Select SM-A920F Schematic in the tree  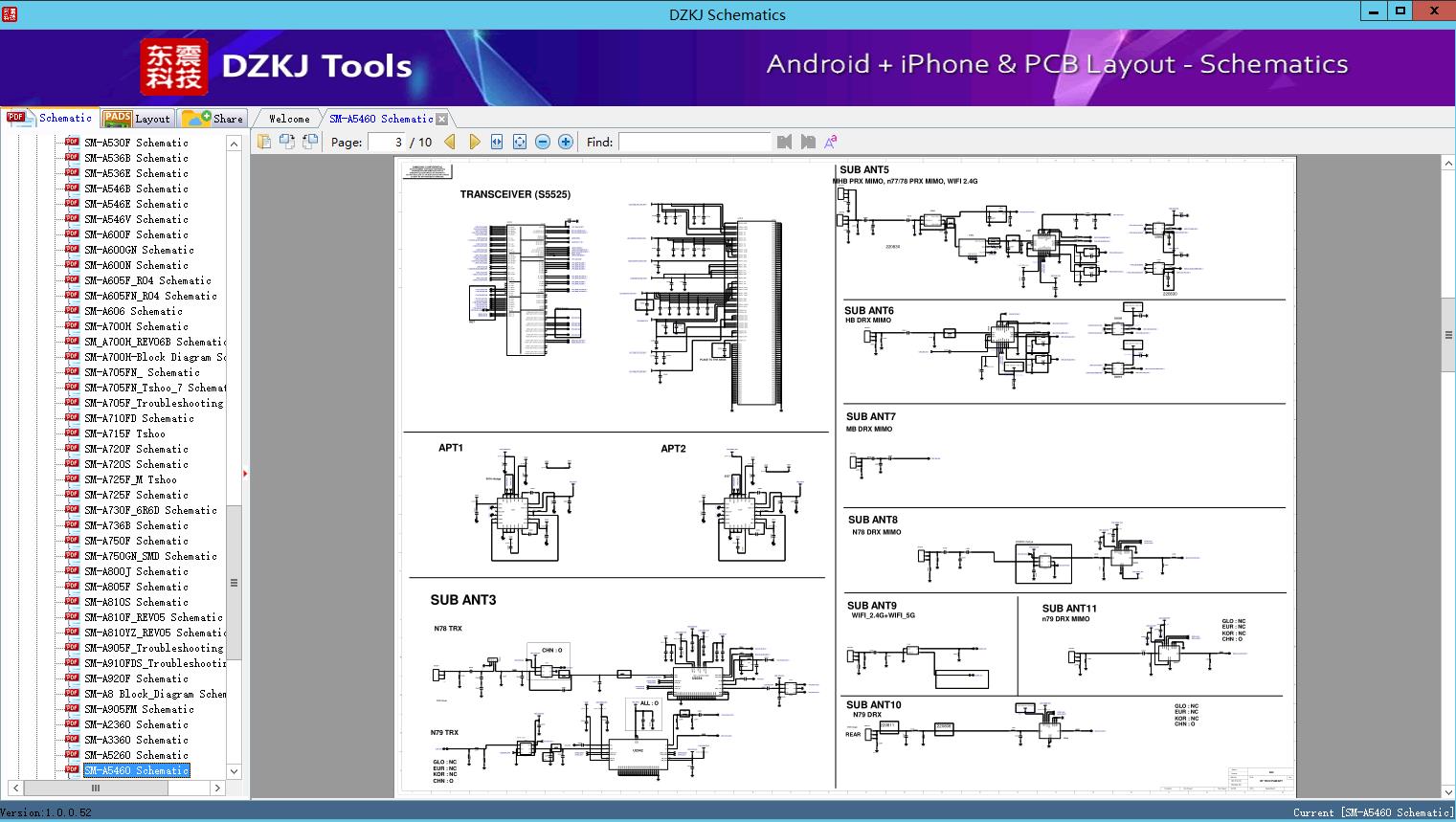click(136, 678)
